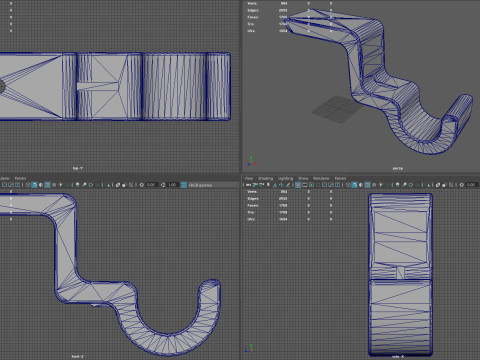480x360 pixels.
Task: Toggle Gate Mask icon in side view toolbar
Action: click(318, 185)
